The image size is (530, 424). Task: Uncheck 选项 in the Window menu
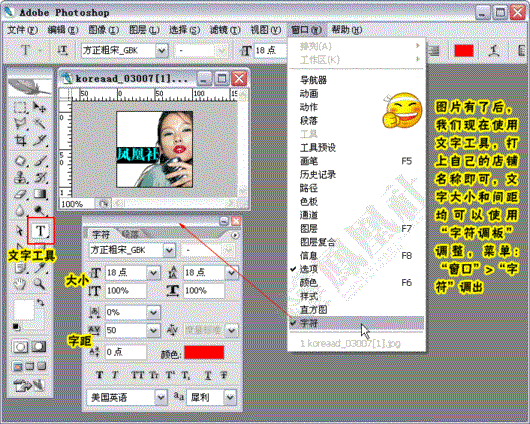[357, 269]
